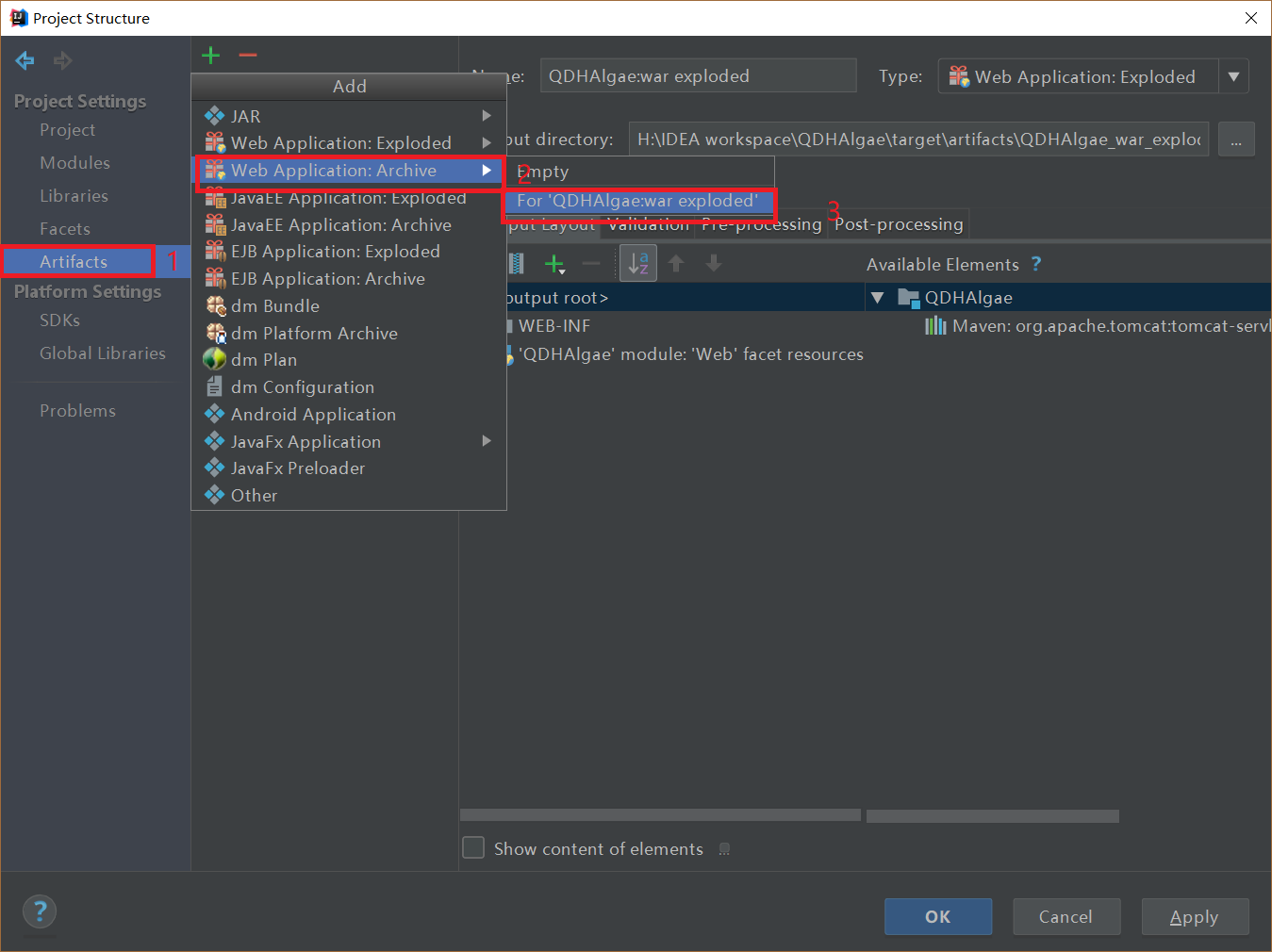Choose Other in the Add menu
This screenshot has height=952, width=1272.
click(349, 496)
